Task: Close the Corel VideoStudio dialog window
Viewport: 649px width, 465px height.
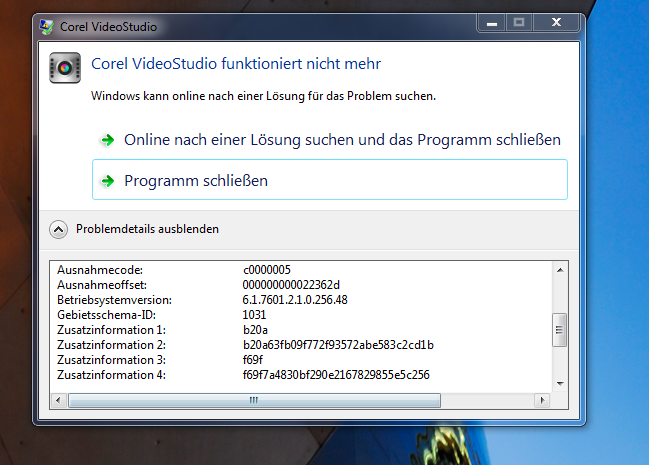Action: [x=556, y=23]
